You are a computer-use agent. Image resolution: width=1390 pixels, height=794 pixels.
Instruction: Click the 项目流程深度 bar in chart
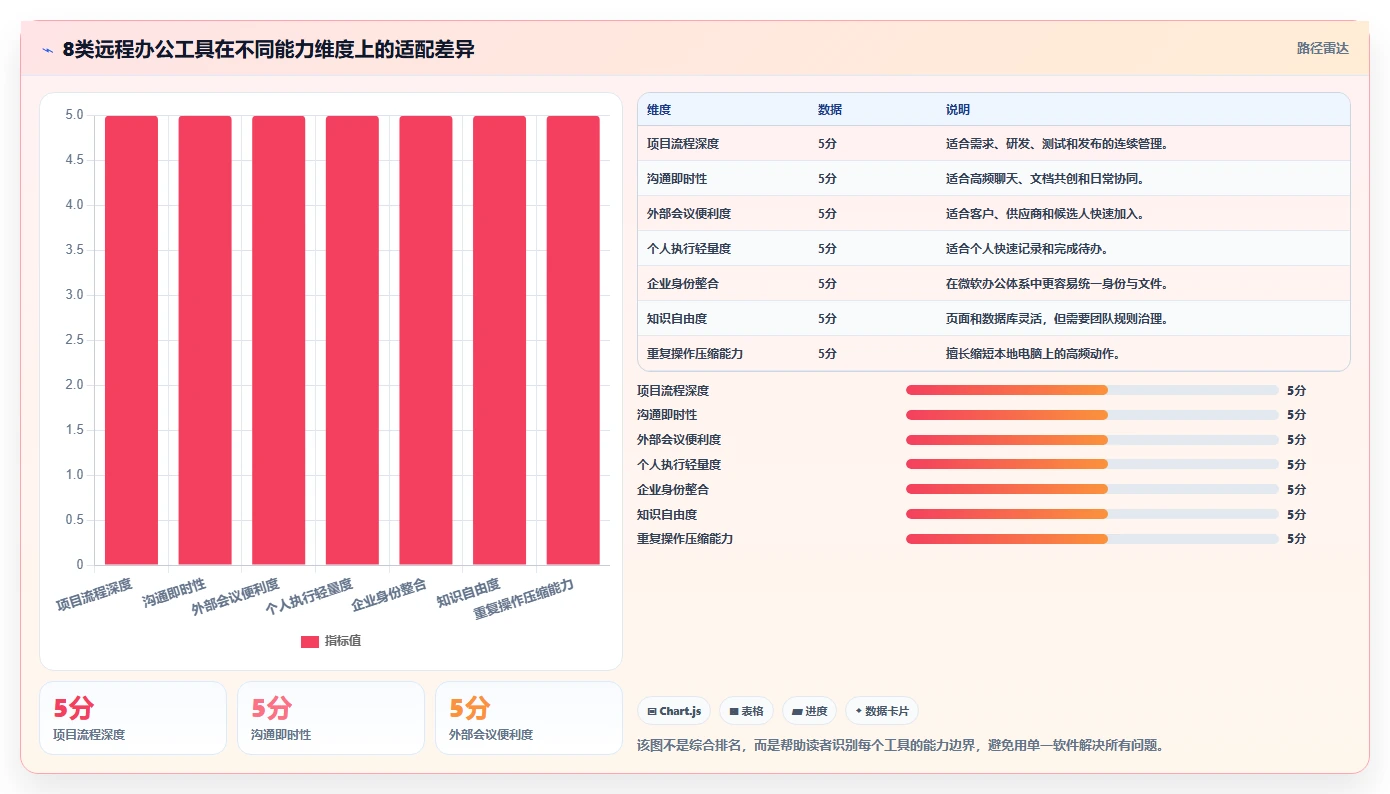[x=131, y=340]
